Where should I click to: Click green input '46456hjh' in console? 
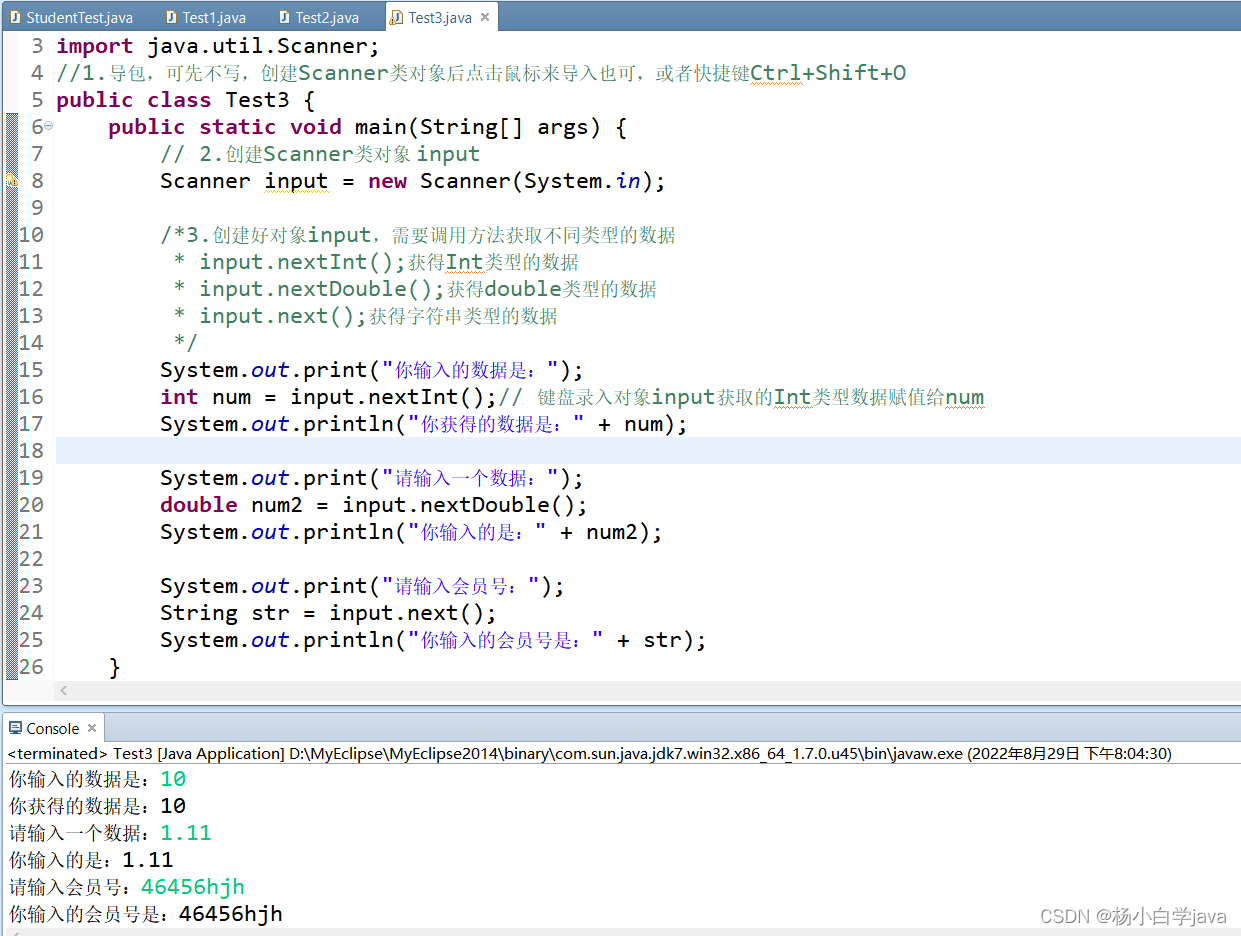(193, 887)
